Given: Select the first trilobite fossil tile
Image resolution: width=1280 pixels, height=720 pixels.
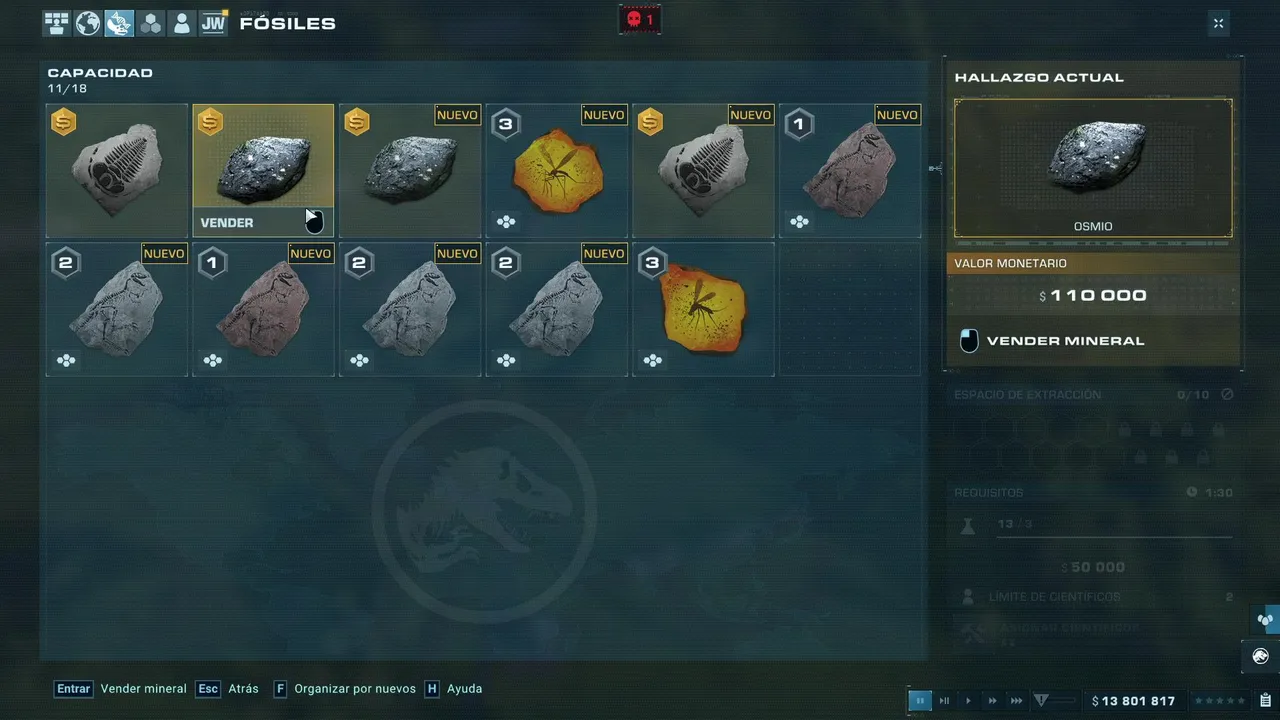Looking at the screenshot, I should (117, 170).
